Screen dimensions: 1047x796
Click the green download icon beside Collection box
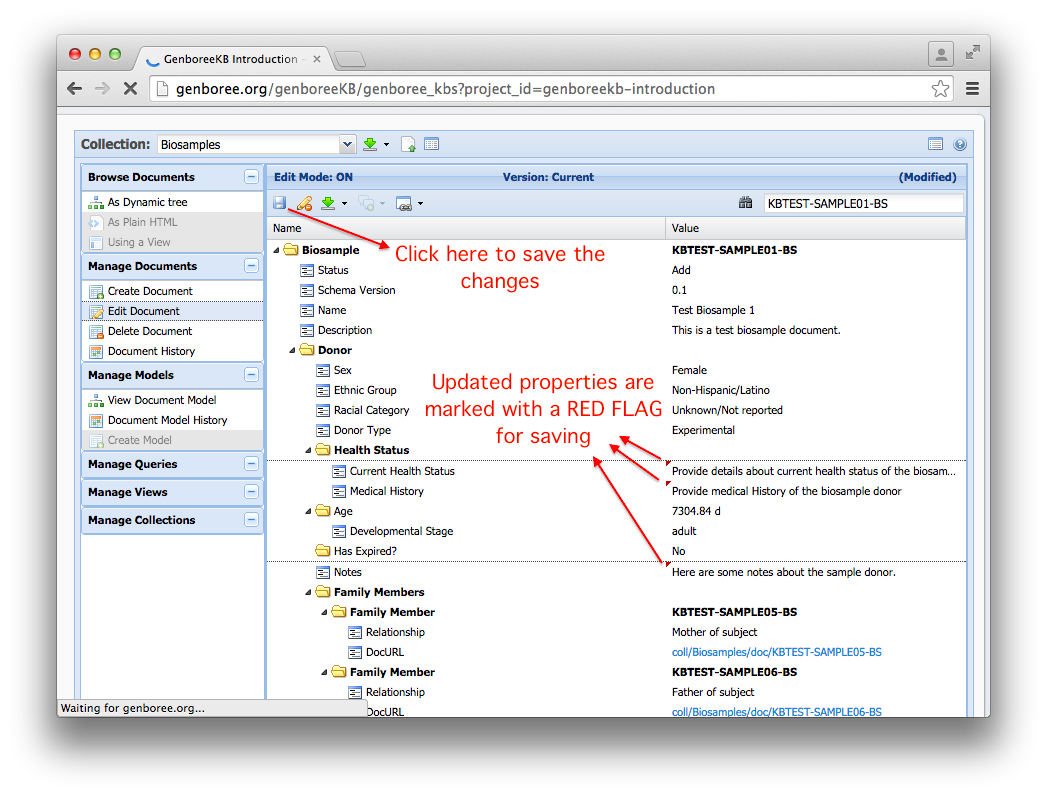coord(370,144)
